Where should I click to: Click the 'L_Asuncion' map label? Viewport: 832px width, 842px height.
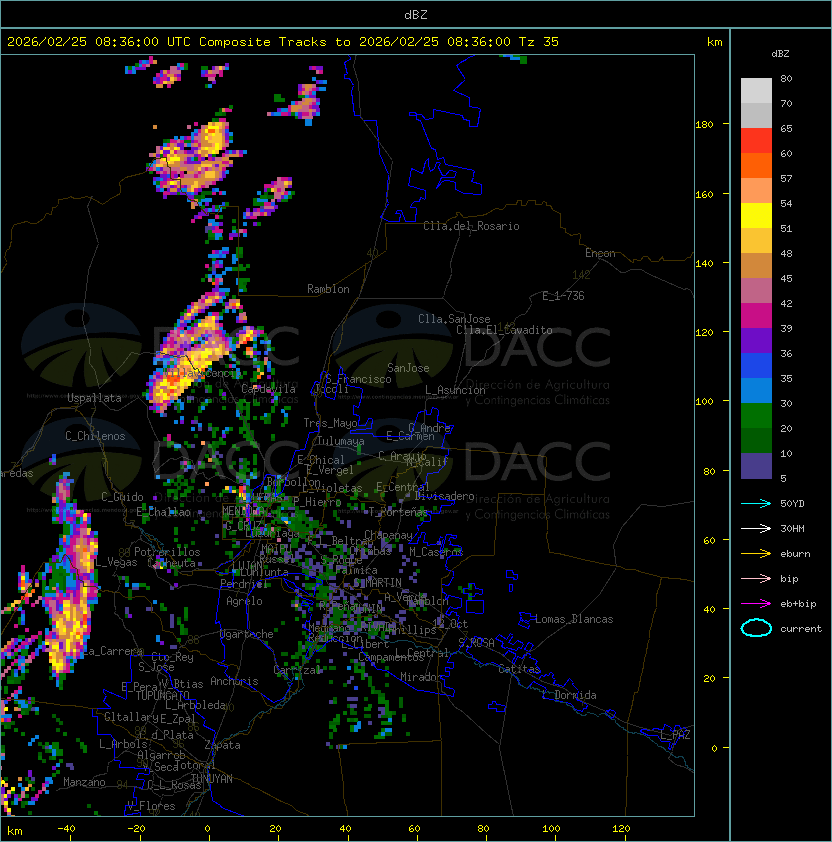[455, 390]
